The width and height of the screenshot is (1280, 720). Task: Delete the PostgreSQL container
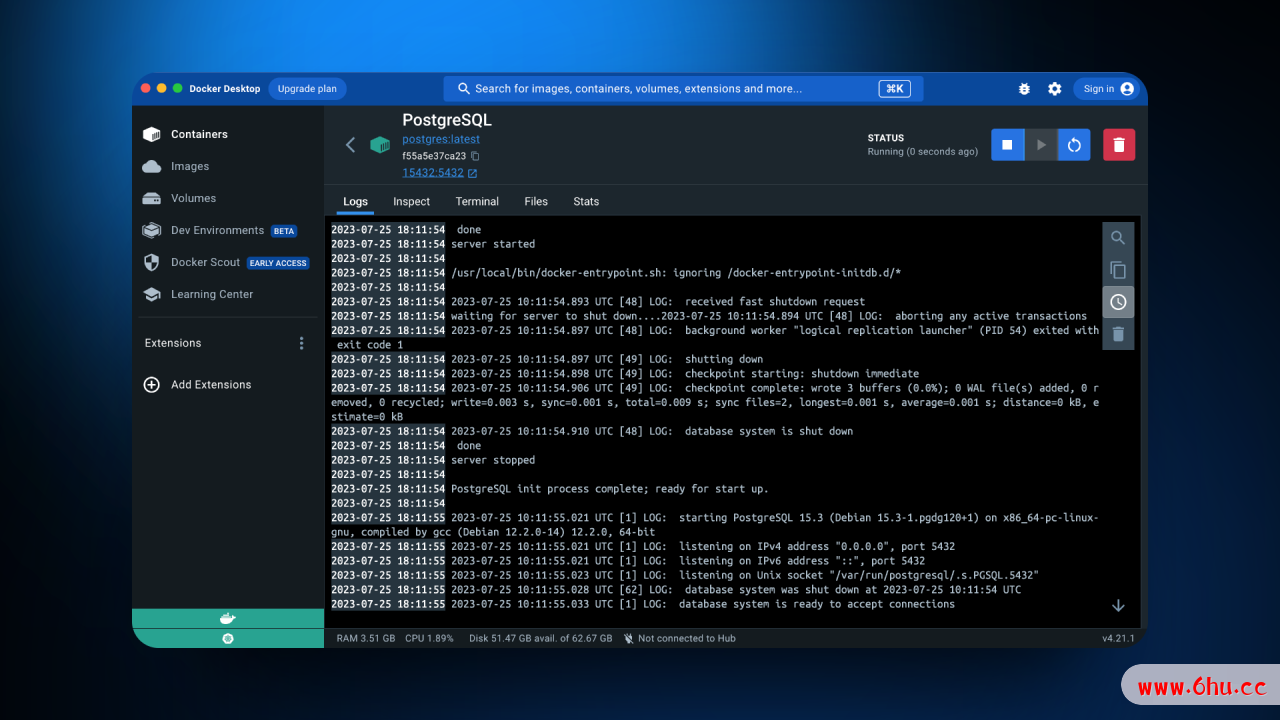[x=1118, y=145]
